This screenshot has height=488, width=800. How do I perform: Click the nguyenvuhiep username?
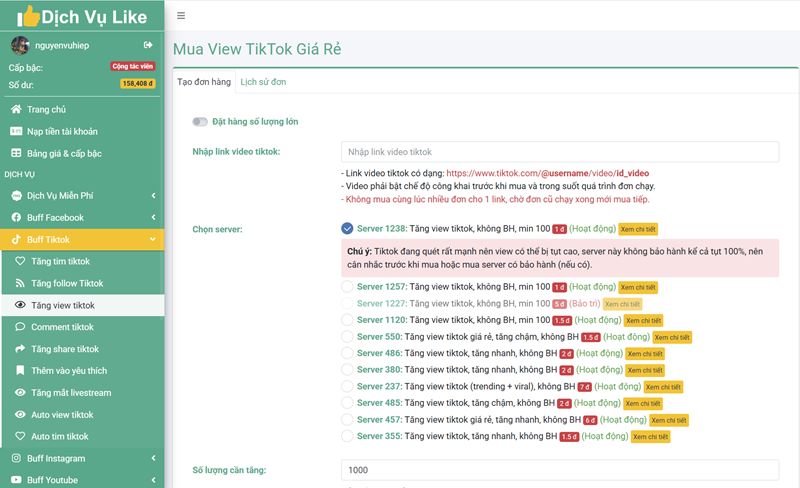[x=62, y=45]
